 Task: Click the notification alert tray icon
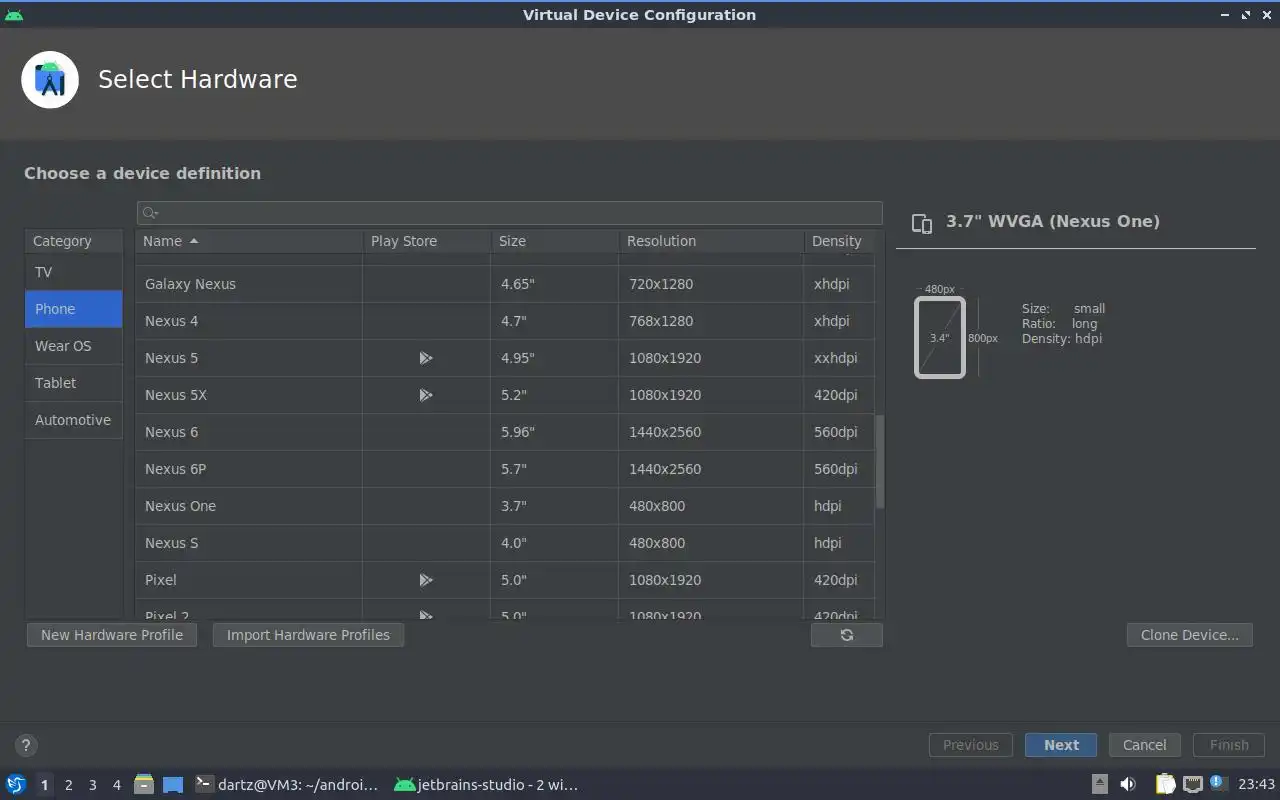1217,783
